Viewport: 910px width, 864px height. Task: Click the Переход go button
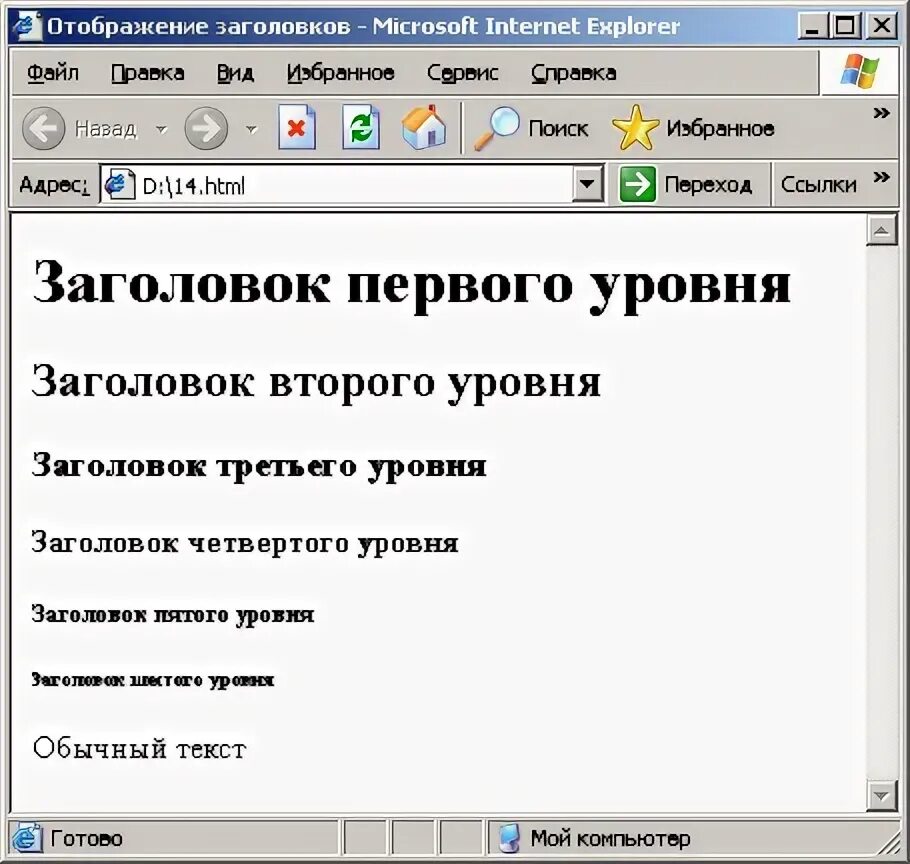point(690,184)
